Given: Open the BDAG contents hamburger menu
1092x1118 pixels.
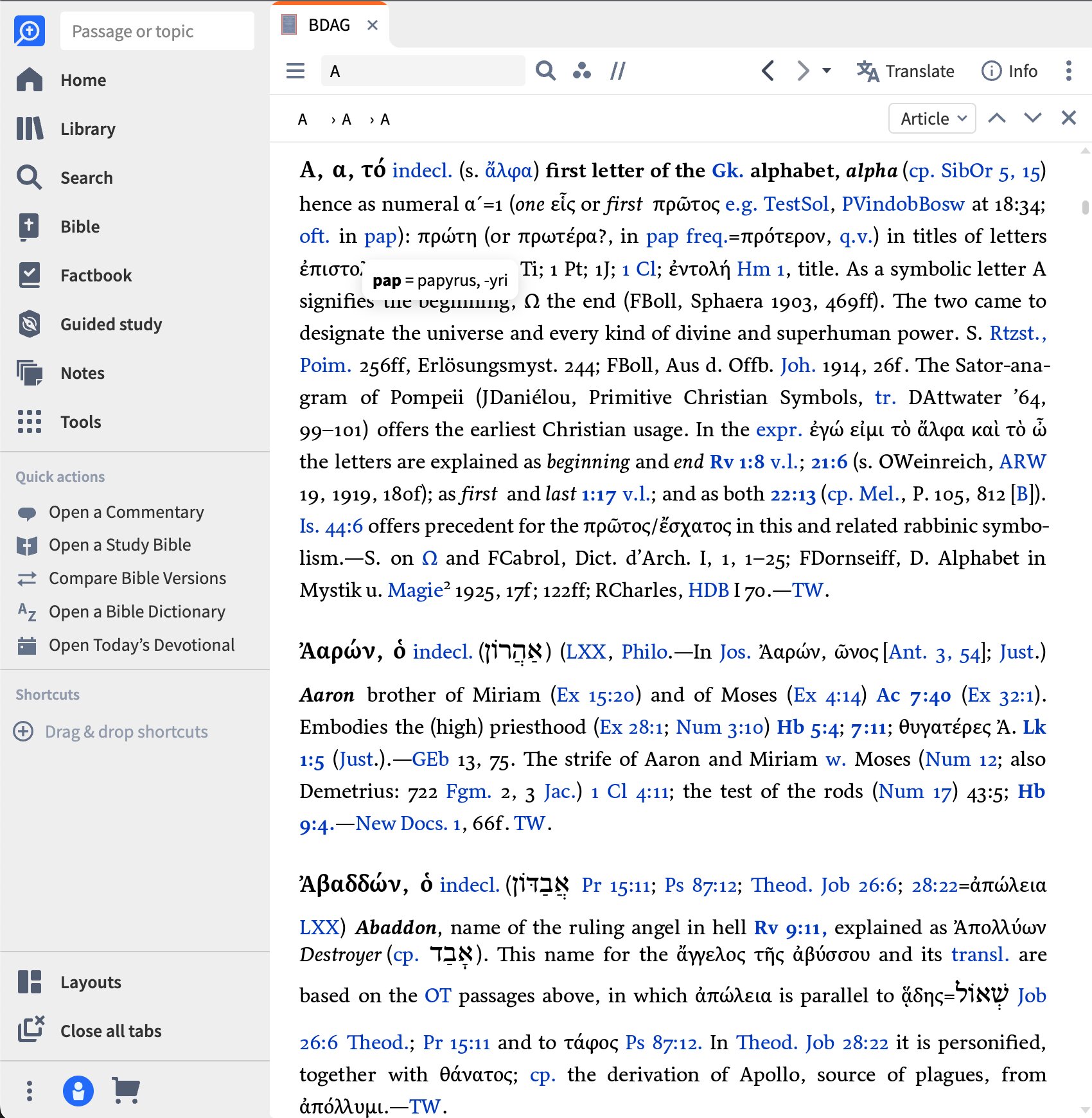Looking at the screenshot, I should [295, 71].
